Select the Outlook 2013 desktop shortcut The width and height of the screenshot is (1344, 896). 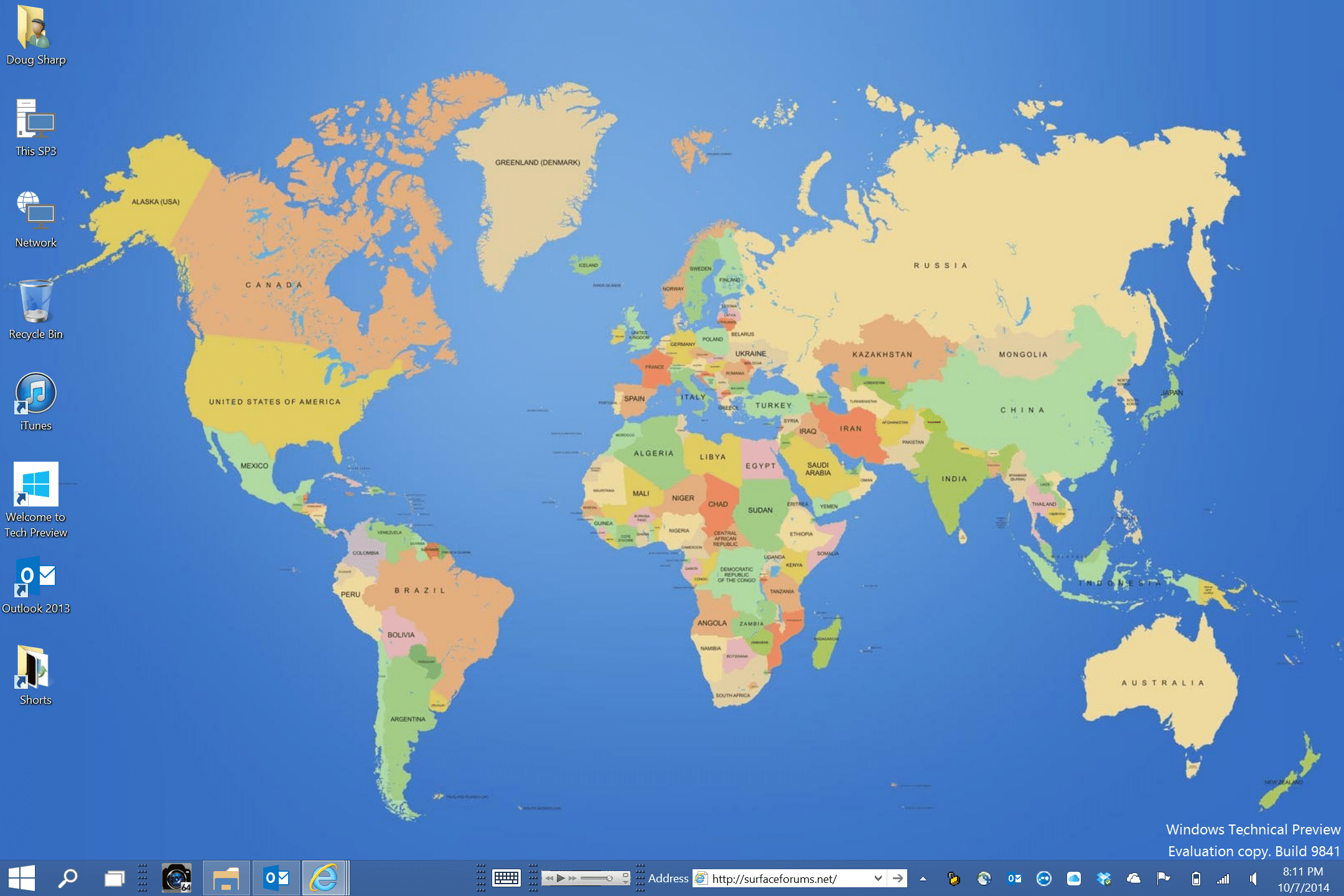pyautogui.click(x=35, y=585)
